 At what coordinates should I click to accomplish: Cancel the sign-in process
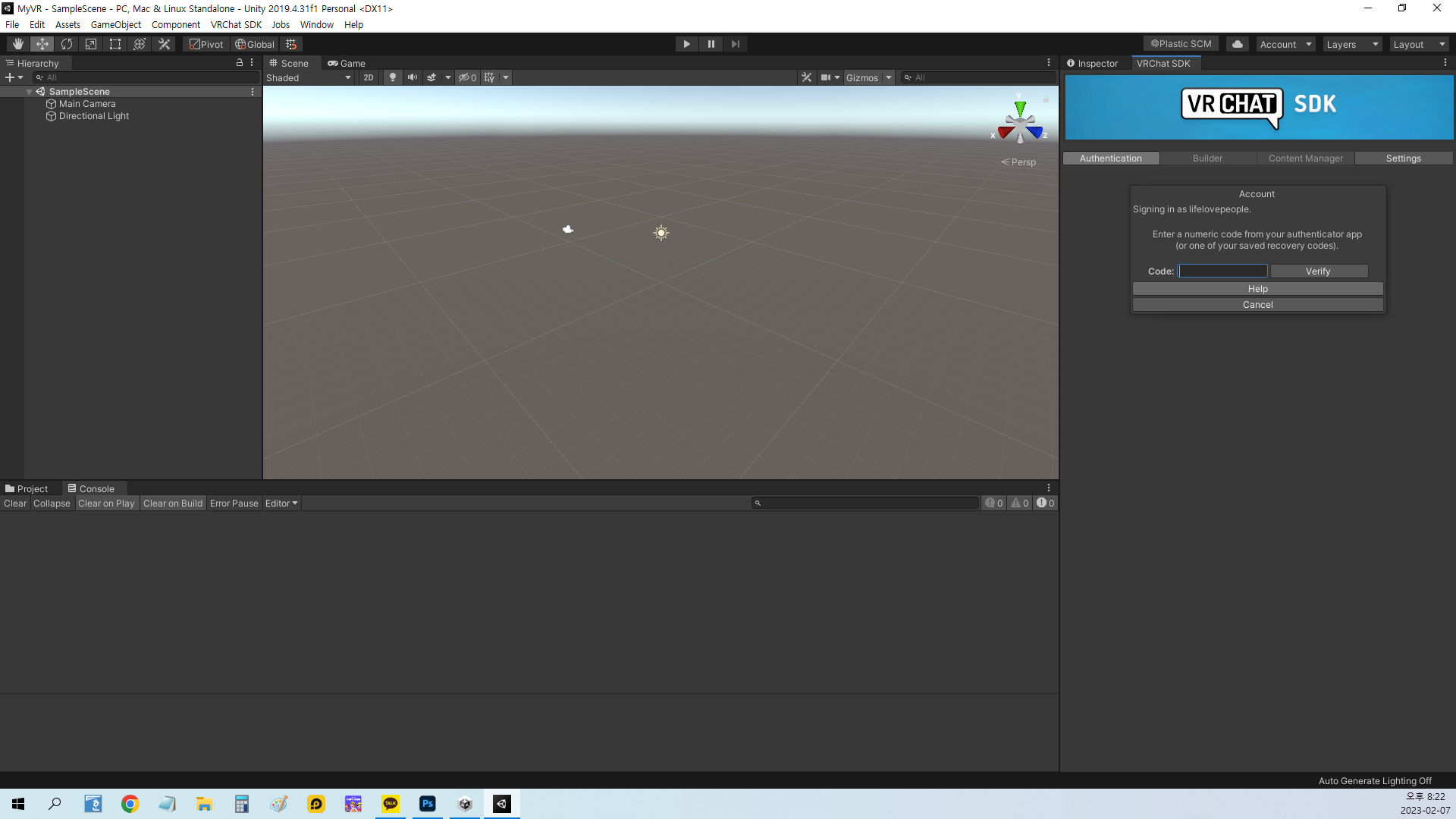1258,305
